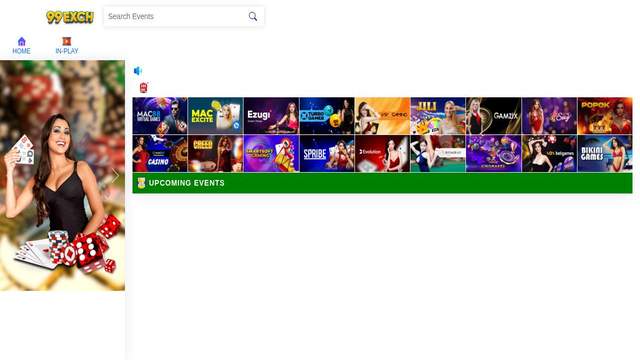Click the trophy icon beside Upcoming Events

[141, 183]
